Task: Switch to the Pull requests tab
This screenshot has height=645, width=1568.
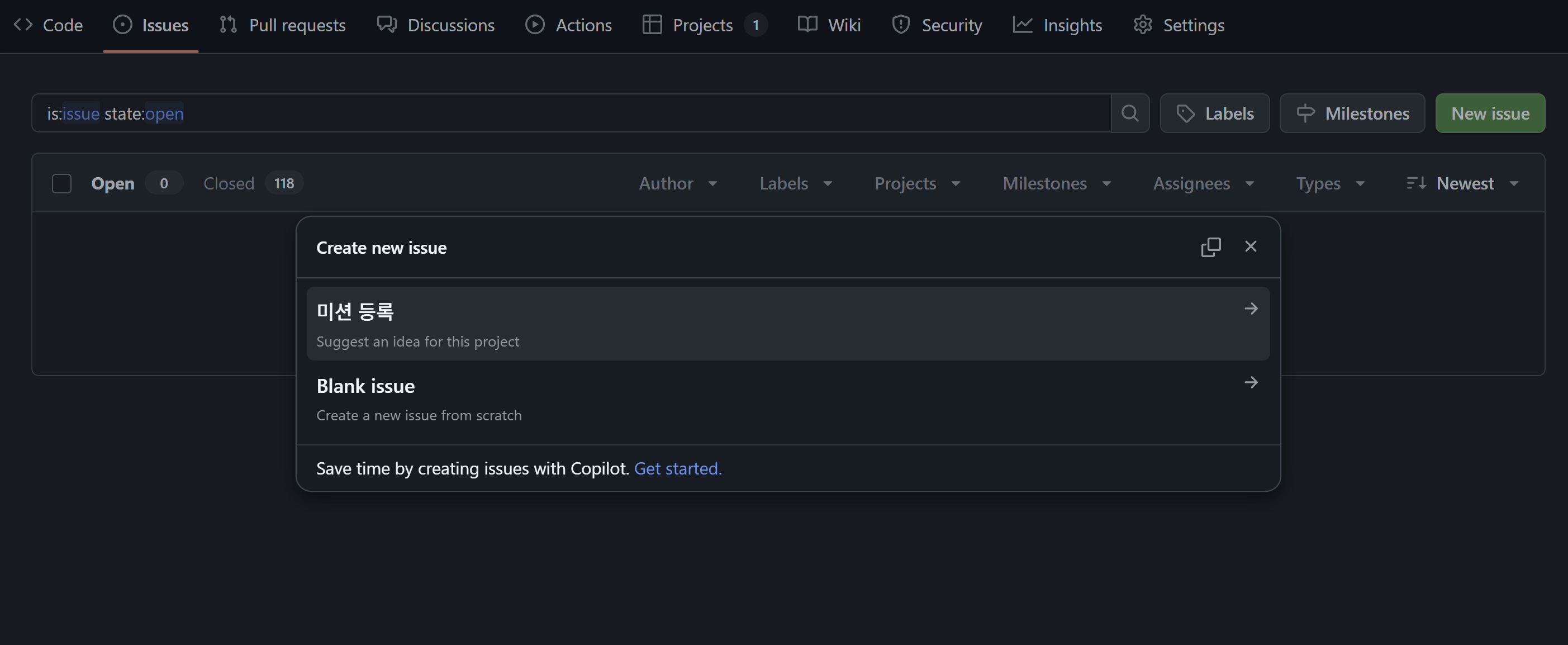Action: coord(282,25)
